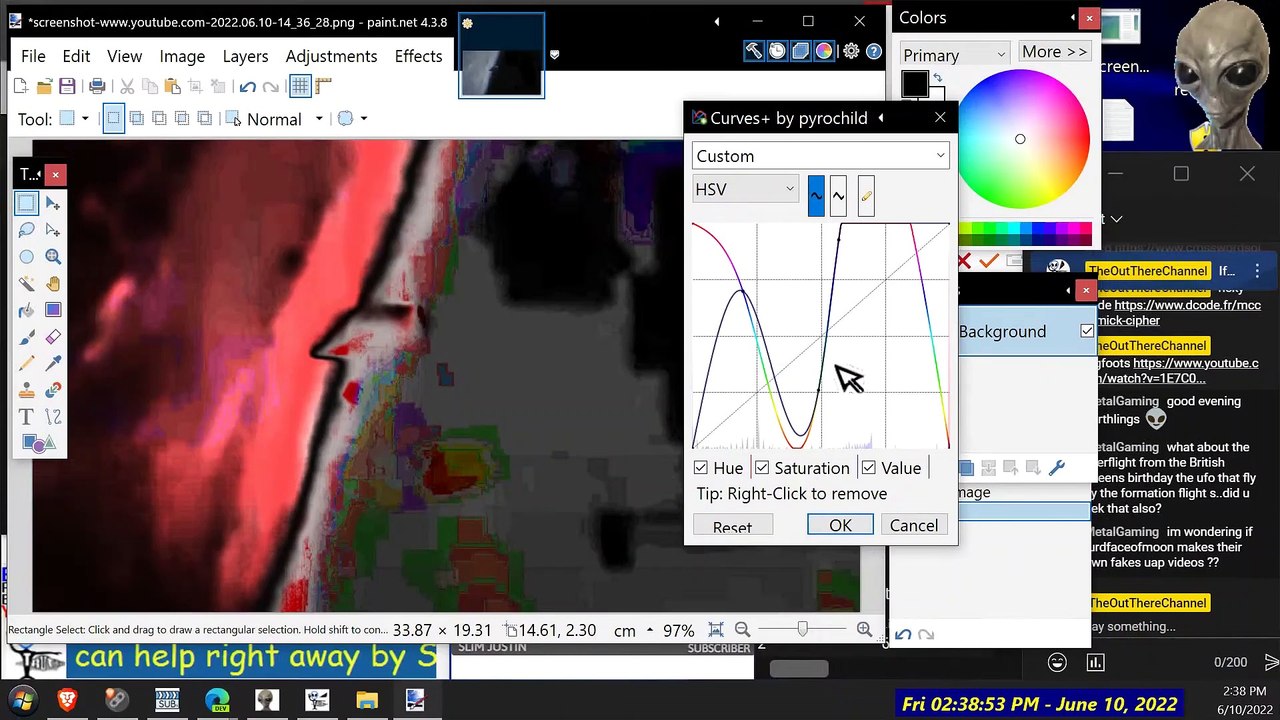
Task: Click the black primary color swatch
Action: tap(914, 85)
